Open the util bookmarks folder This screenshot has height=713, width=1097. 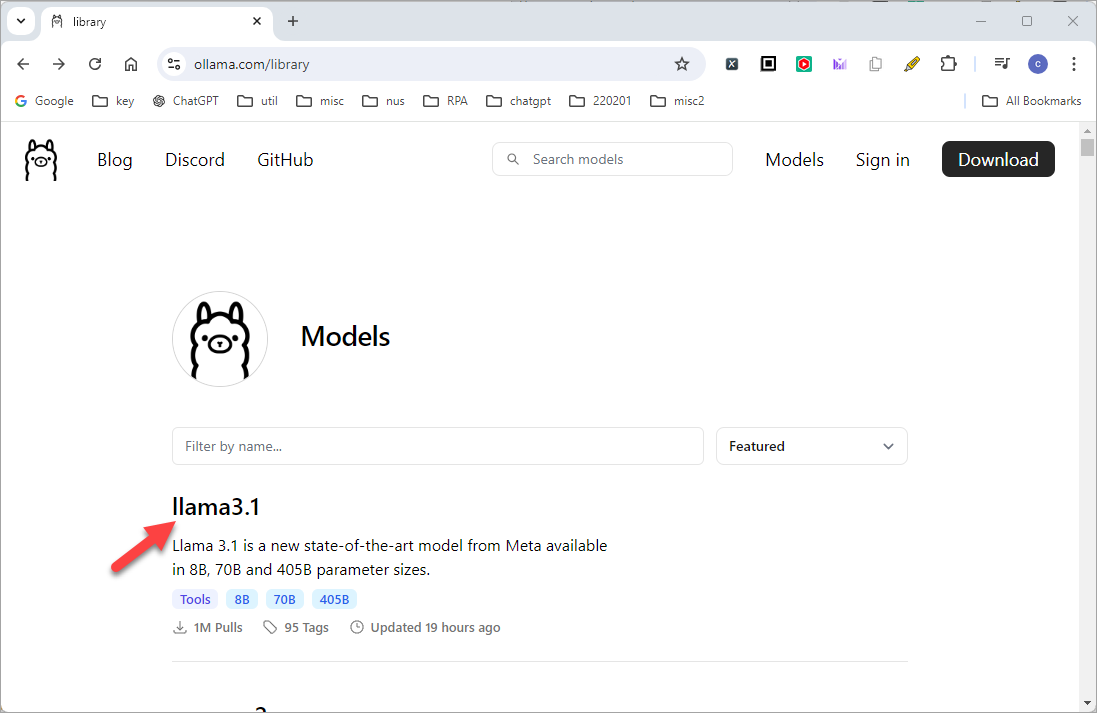click(257, 101)
